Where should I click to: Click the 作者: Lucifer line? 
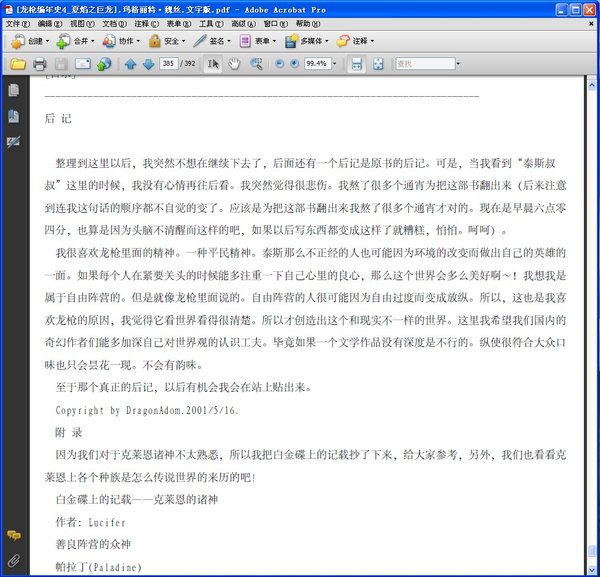pyautogui.click(x=91, y=523)
